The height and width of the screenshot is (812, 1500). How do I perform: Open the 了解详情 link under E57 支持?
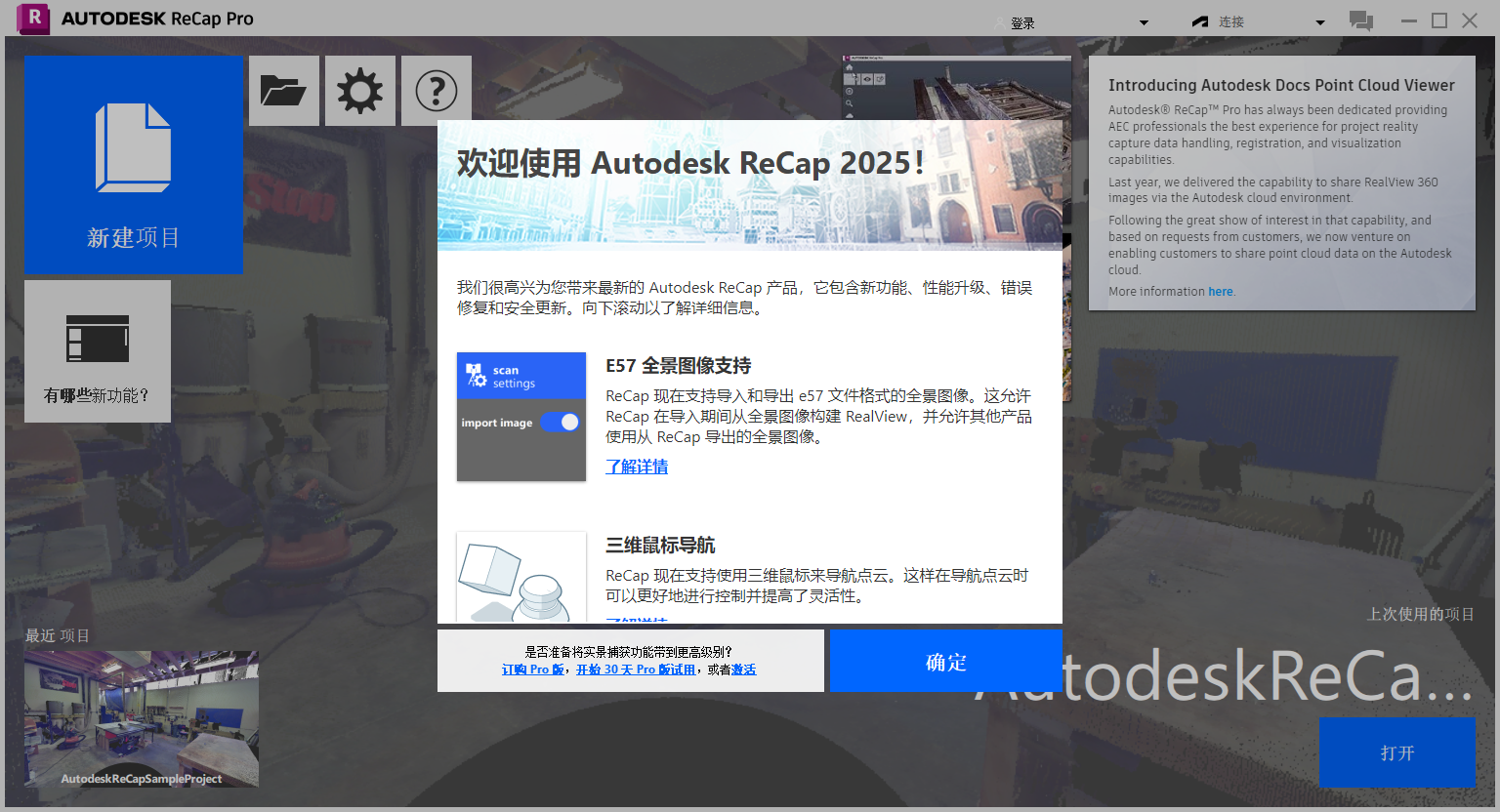point(637,467)
